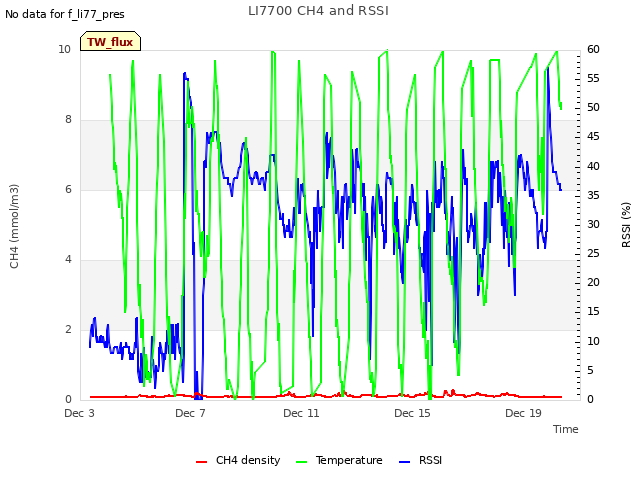The height and width of the screenshot is (480, 640).
Task: Click x-axis label 'Dec 11'
Action: pos(301,413)
